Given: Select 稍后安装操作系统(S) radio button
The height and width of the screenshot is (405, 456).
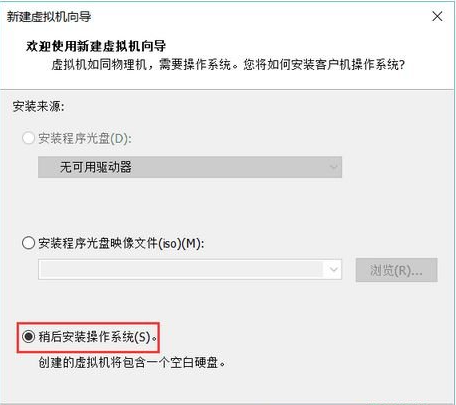Looking at the screenshot, I should [x=28, y=336].
